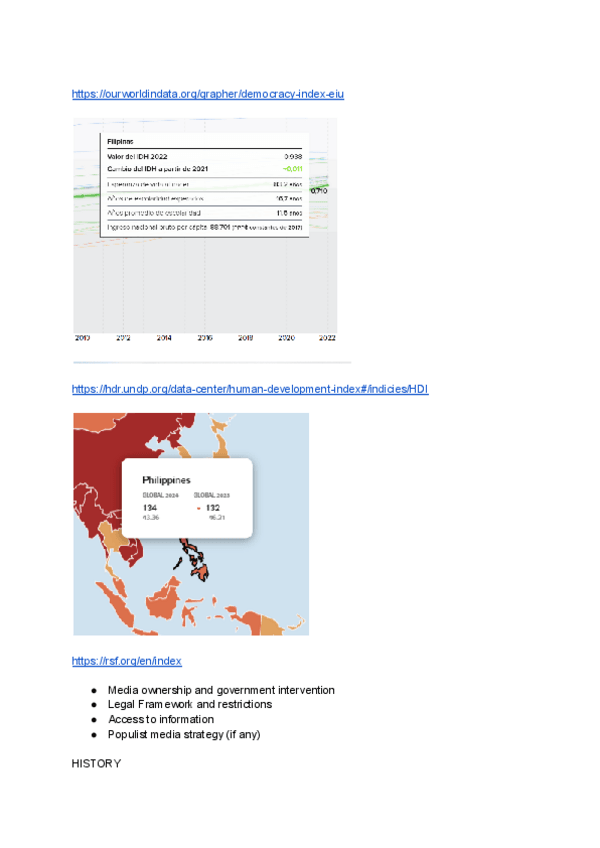The height and width of the screenshot is (848, 600).
Task: Click the HISTORY heading
Action: [96, 764]
